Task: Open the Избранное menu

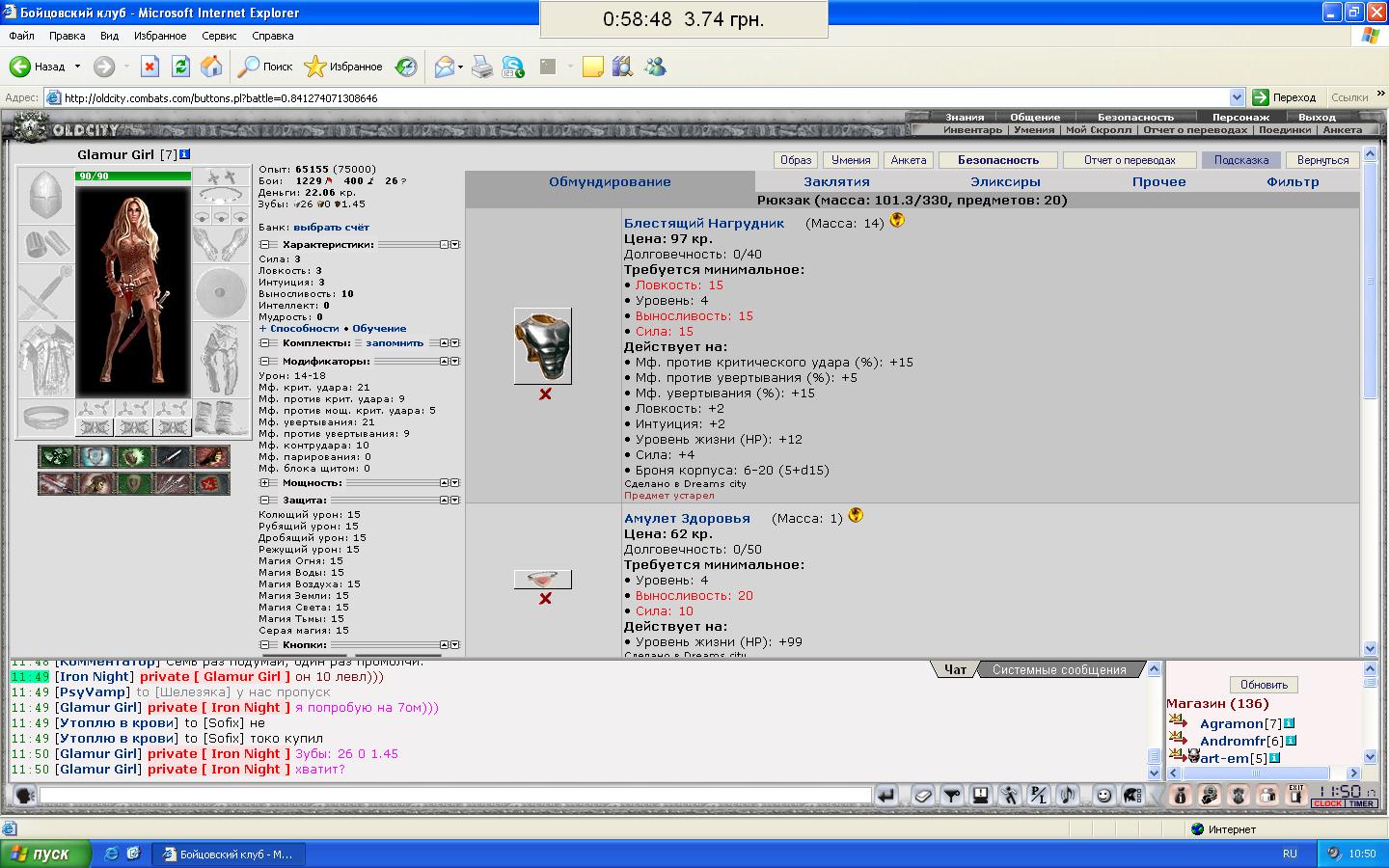Action: pyautogui.click(x=160, y=36)
